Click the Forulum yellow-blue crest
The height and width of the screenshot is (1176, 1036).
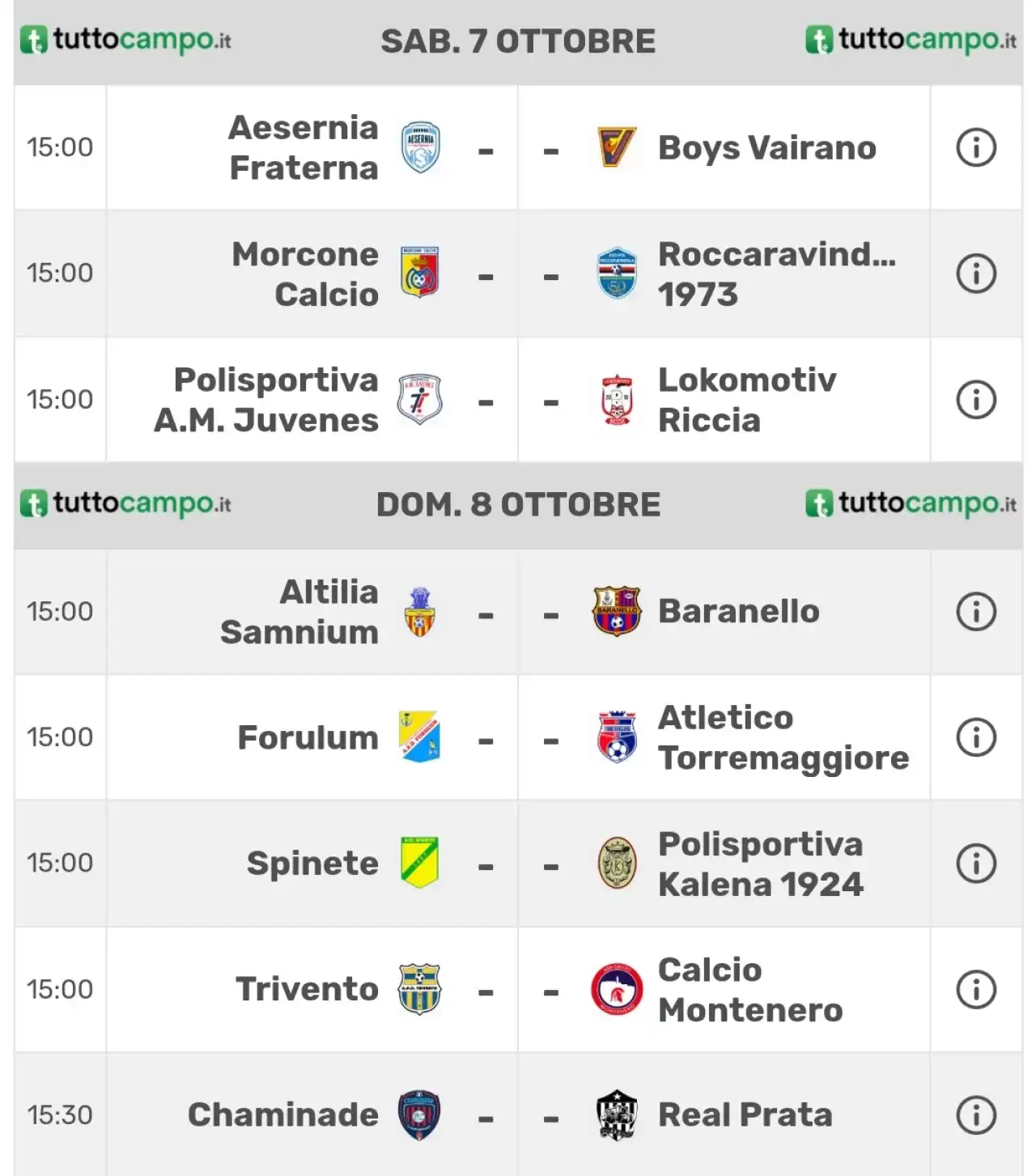(419, 737)
